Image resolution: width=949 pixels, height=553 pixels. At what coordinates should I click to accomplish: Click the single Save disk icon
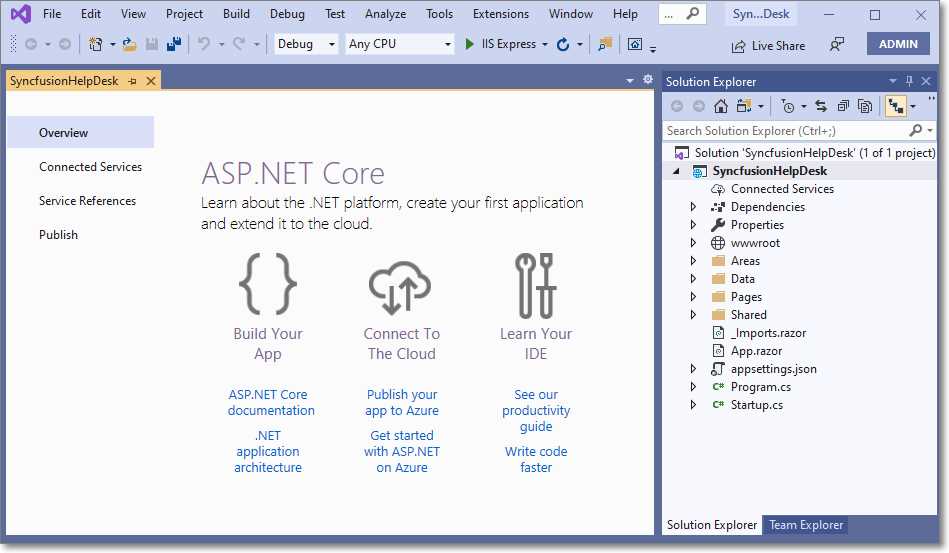point(152,44)
